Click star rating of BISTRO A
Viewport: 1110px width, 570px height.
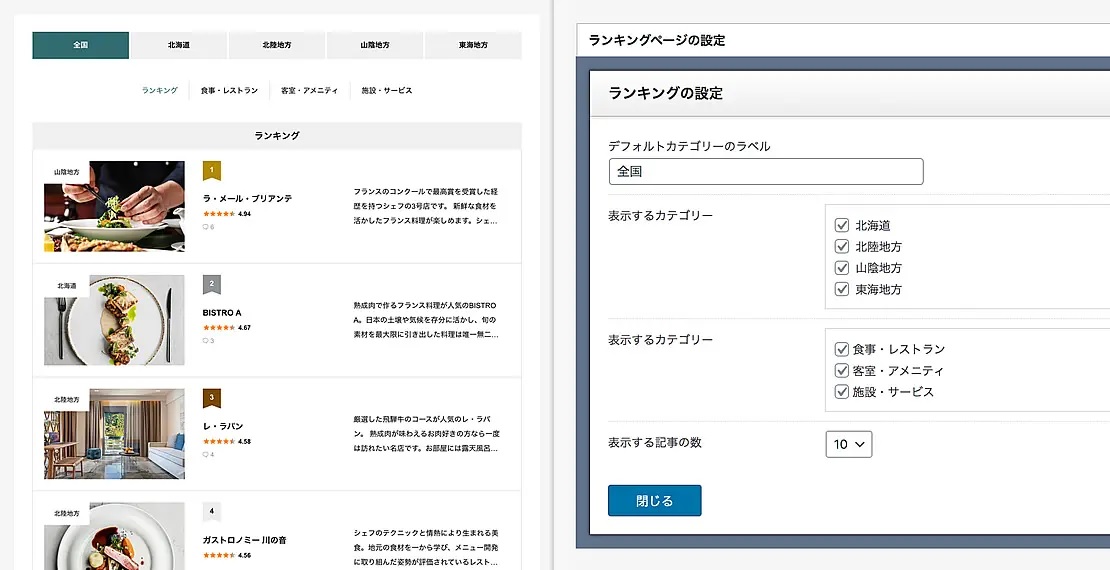point(219,327)
